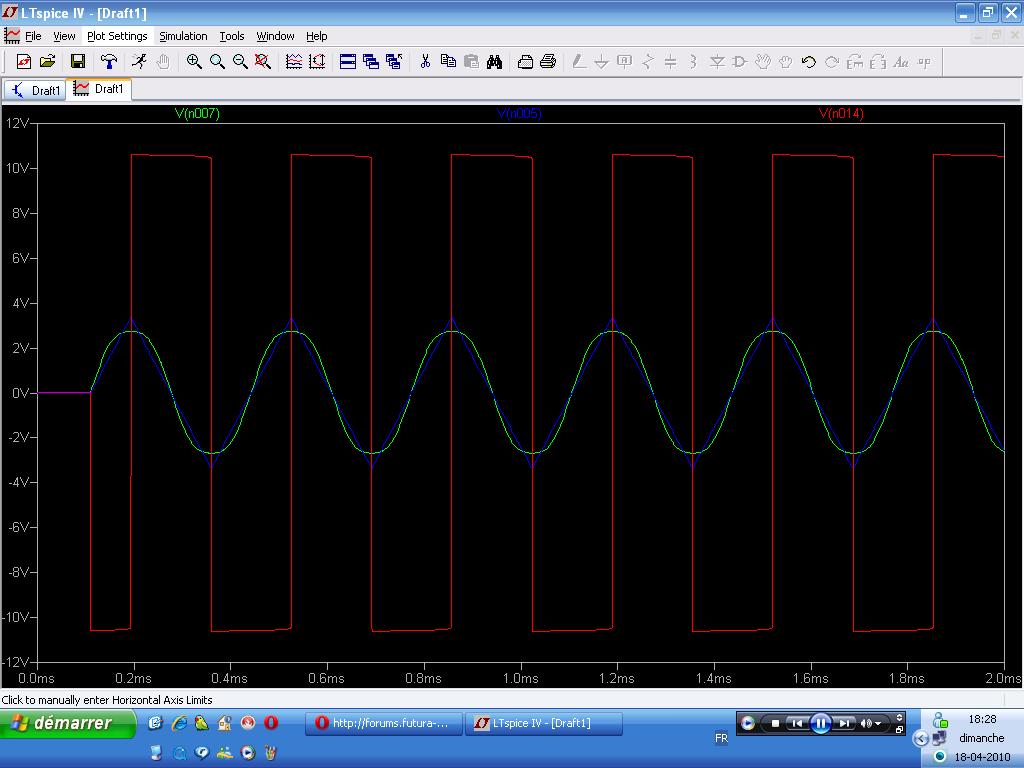Click the Save (floppy disk) icon

pyautogui.click(x=78, y=62)
